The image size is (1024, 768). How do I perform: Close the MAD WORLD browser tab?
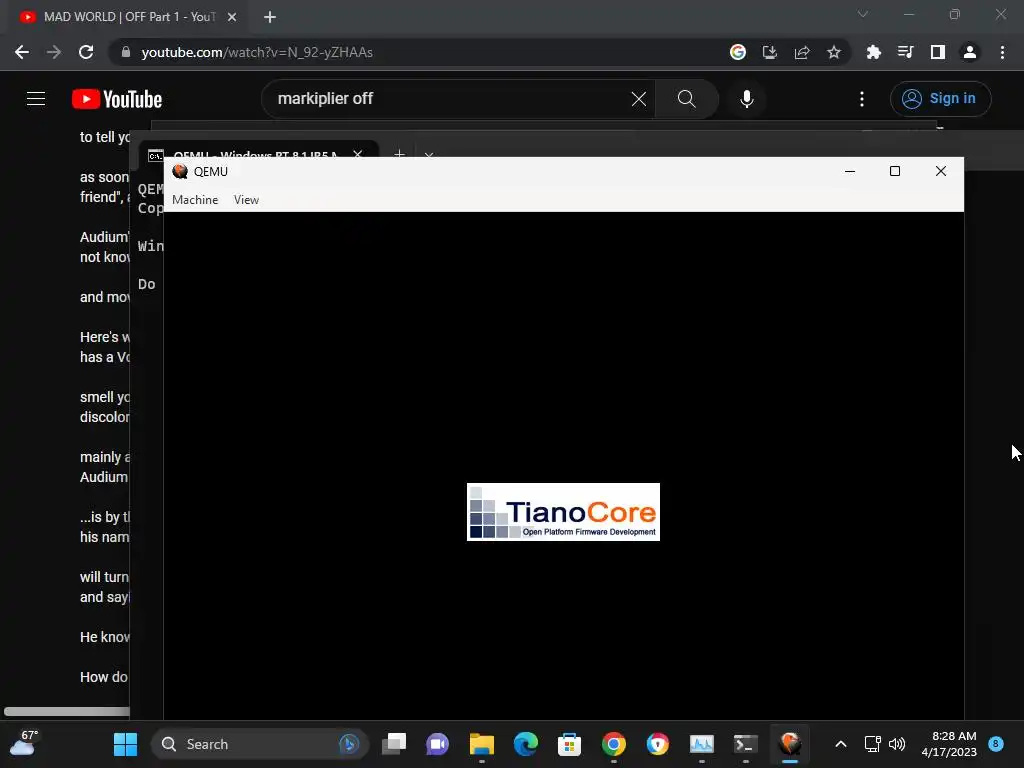(x=232, y=17)
